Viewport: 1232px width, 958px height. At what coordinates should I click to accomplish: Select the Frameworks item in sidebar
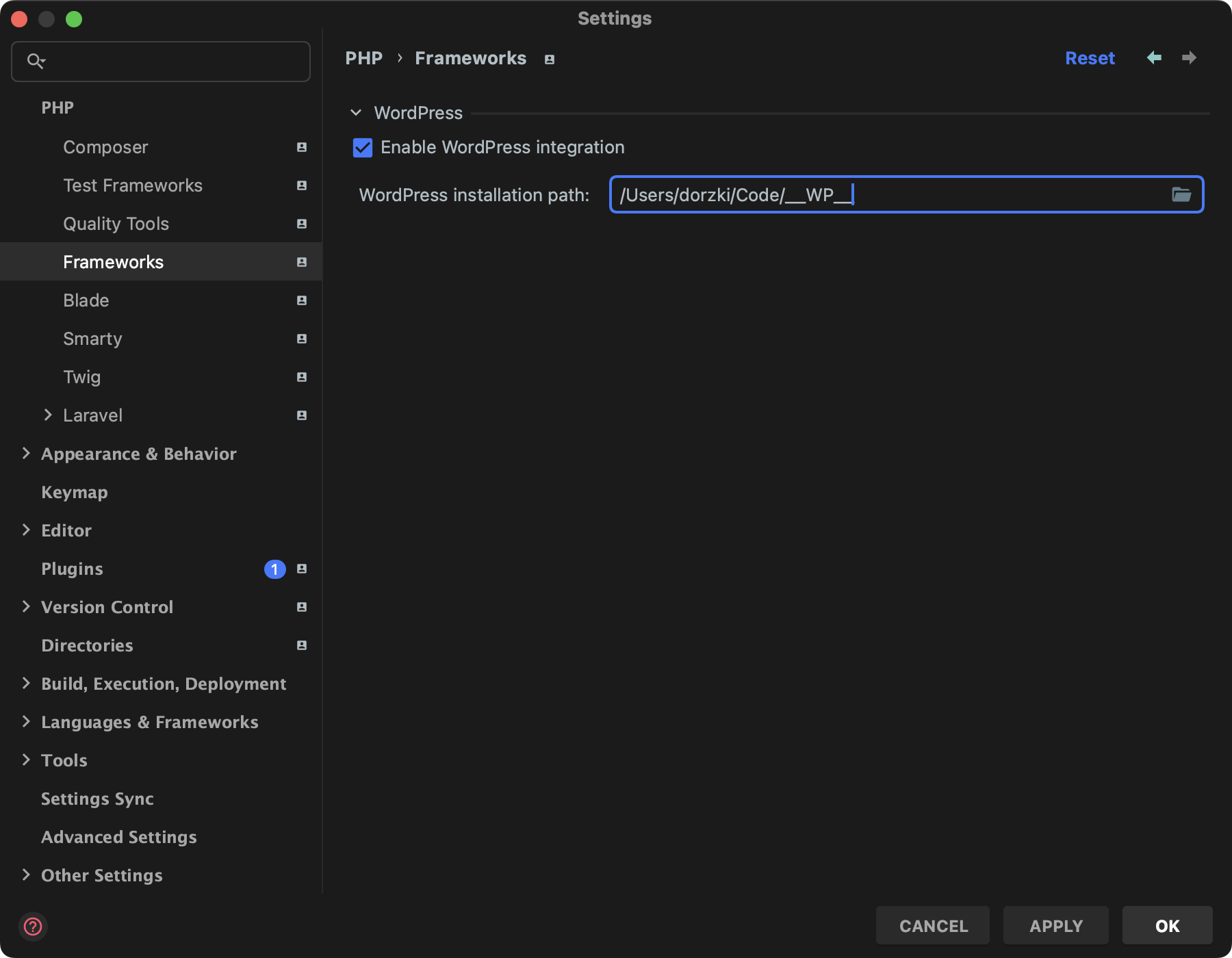(161, 262)
